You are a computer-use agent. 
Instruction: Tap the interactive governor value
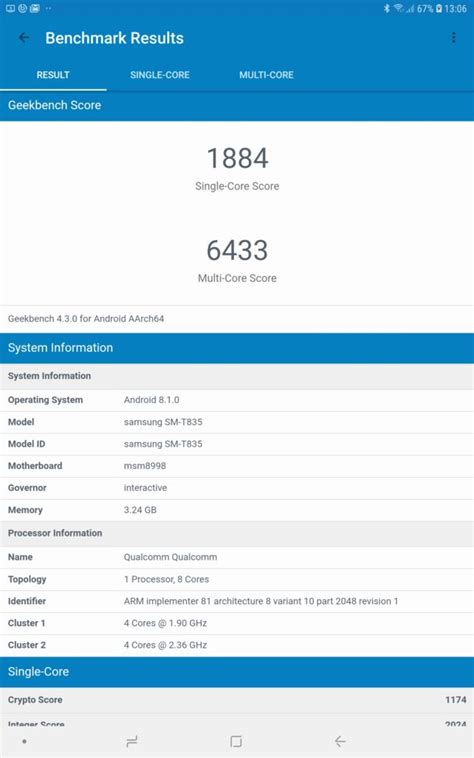tap(145, 488)
